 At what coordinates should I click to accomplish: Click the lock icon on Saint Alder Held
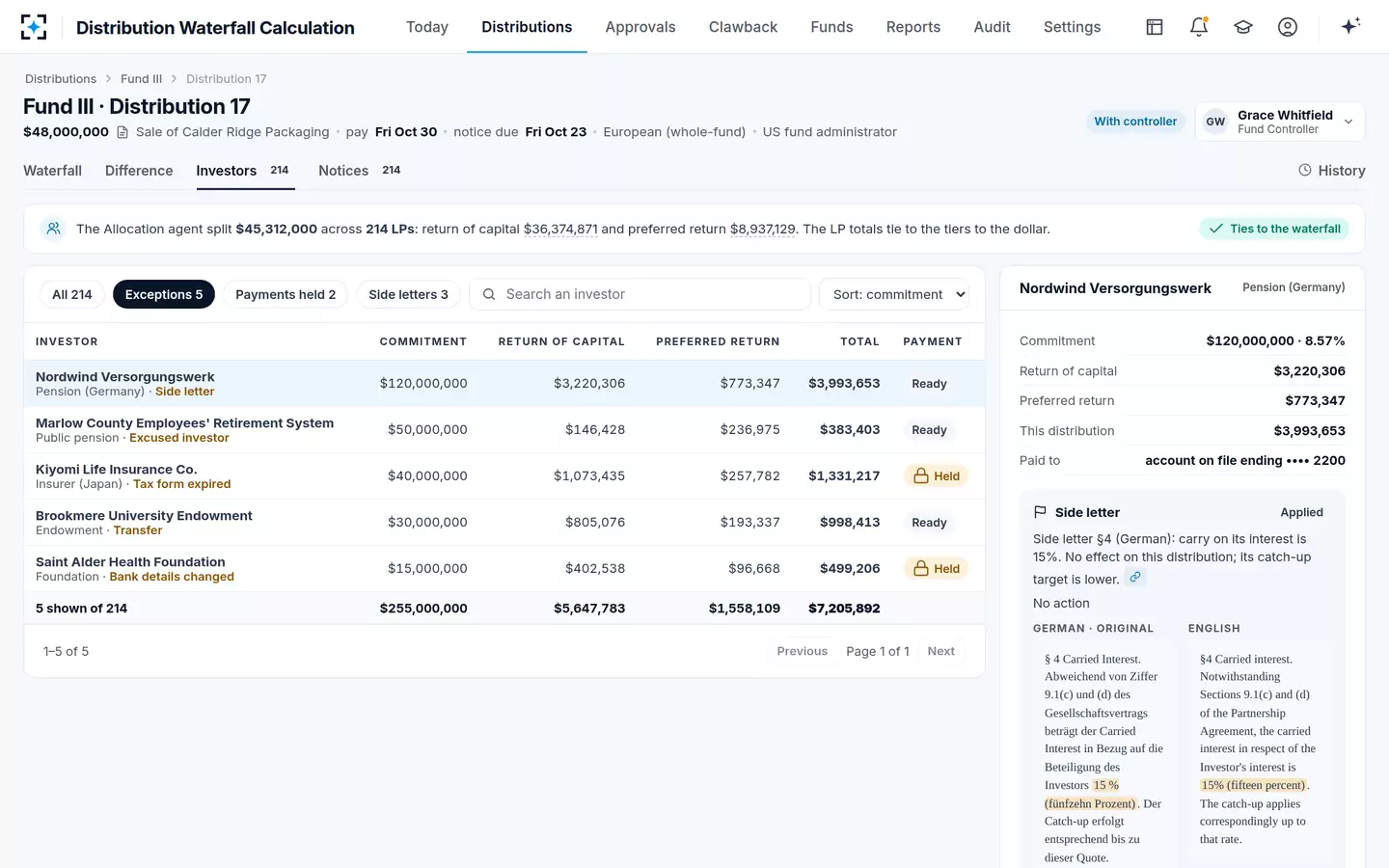pos(921,568)
